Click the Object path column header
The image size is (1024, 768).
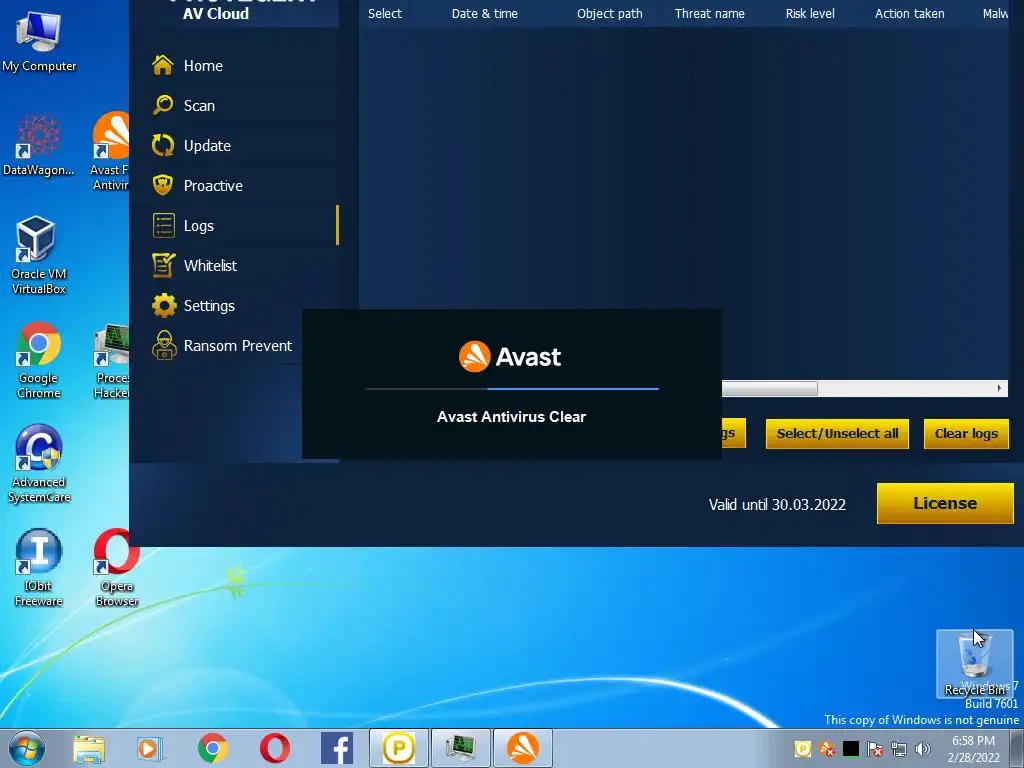(609, 14)
